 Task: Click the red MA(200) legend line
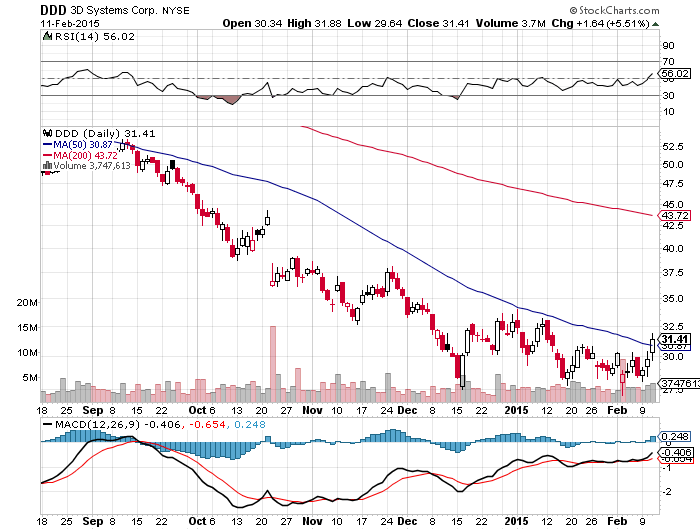[x=47, y=155]
